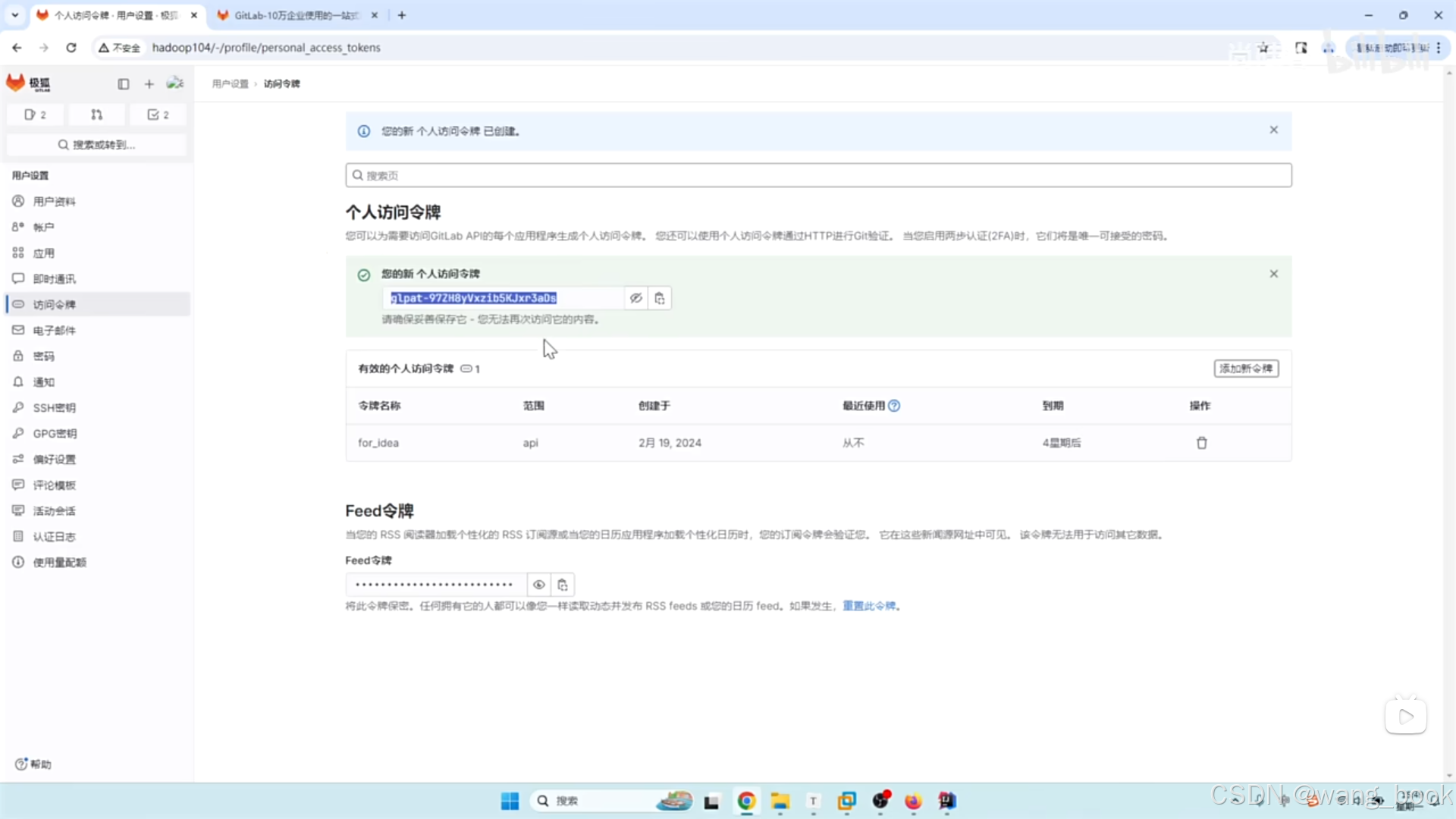The height and width of the screenshot is (819, 1456).
Task: Open 偏好设置 settings page
Action: (97, 459)
